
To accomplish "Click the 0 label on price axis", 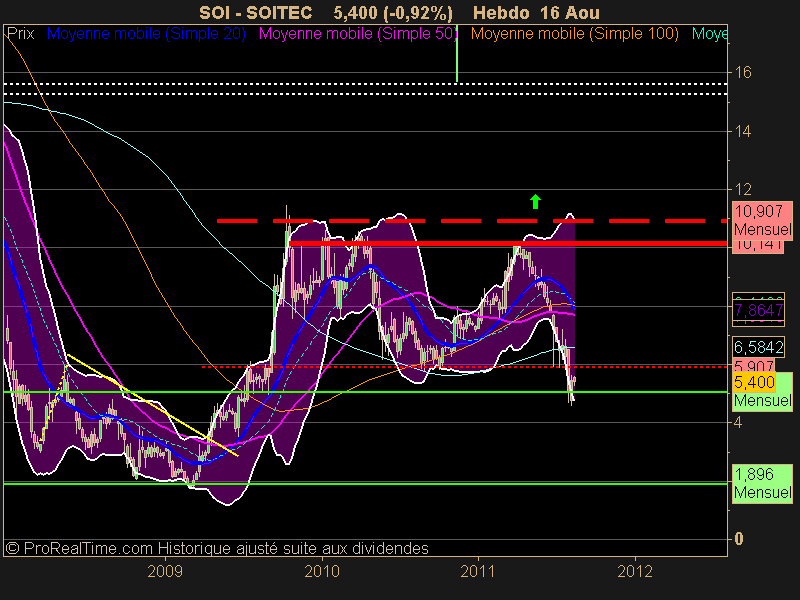I will point(738,539).
